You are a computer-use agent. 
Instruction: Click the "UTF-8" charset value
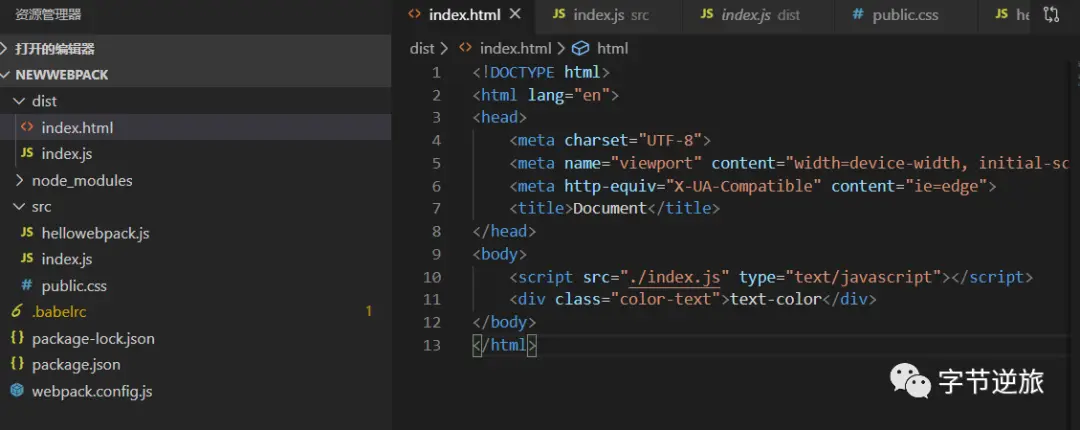tap(669, 141)
